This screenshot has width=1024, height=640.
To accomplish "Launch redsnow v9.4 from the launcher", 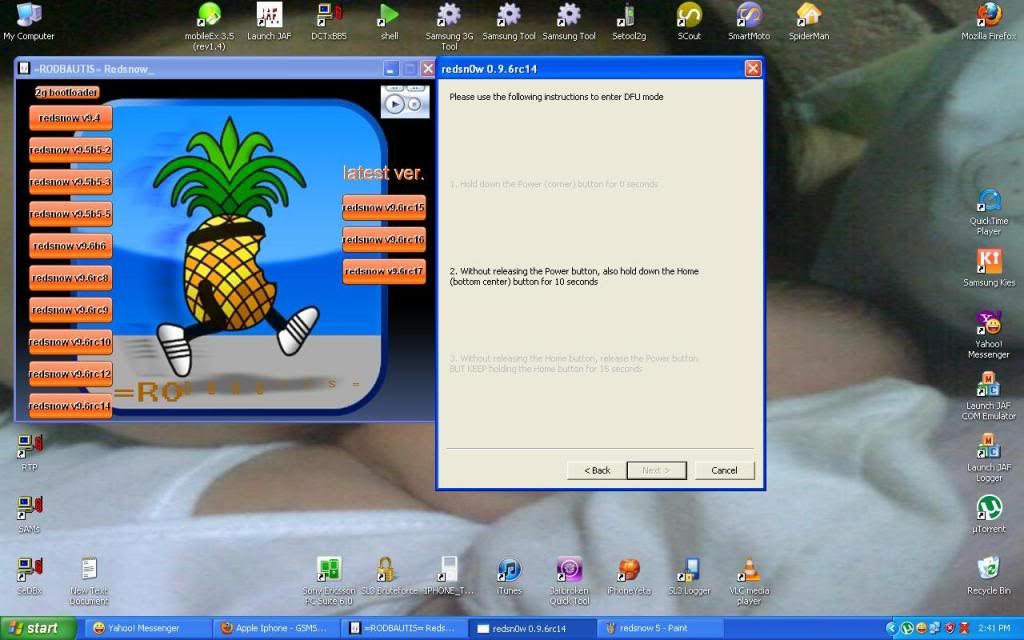I will click(x=70, y=118).
